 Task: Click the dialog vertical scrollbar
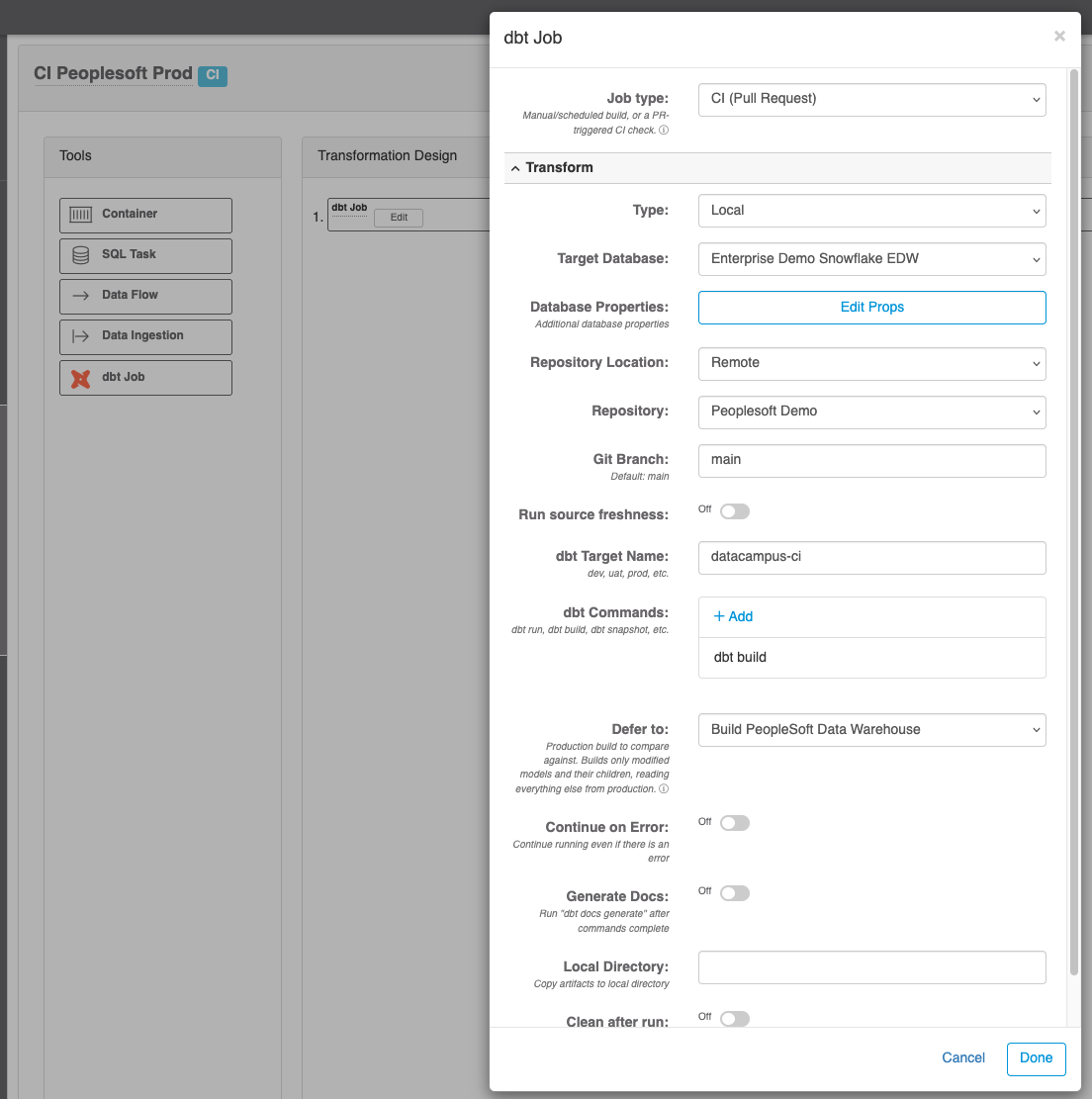click(1074, 521)
